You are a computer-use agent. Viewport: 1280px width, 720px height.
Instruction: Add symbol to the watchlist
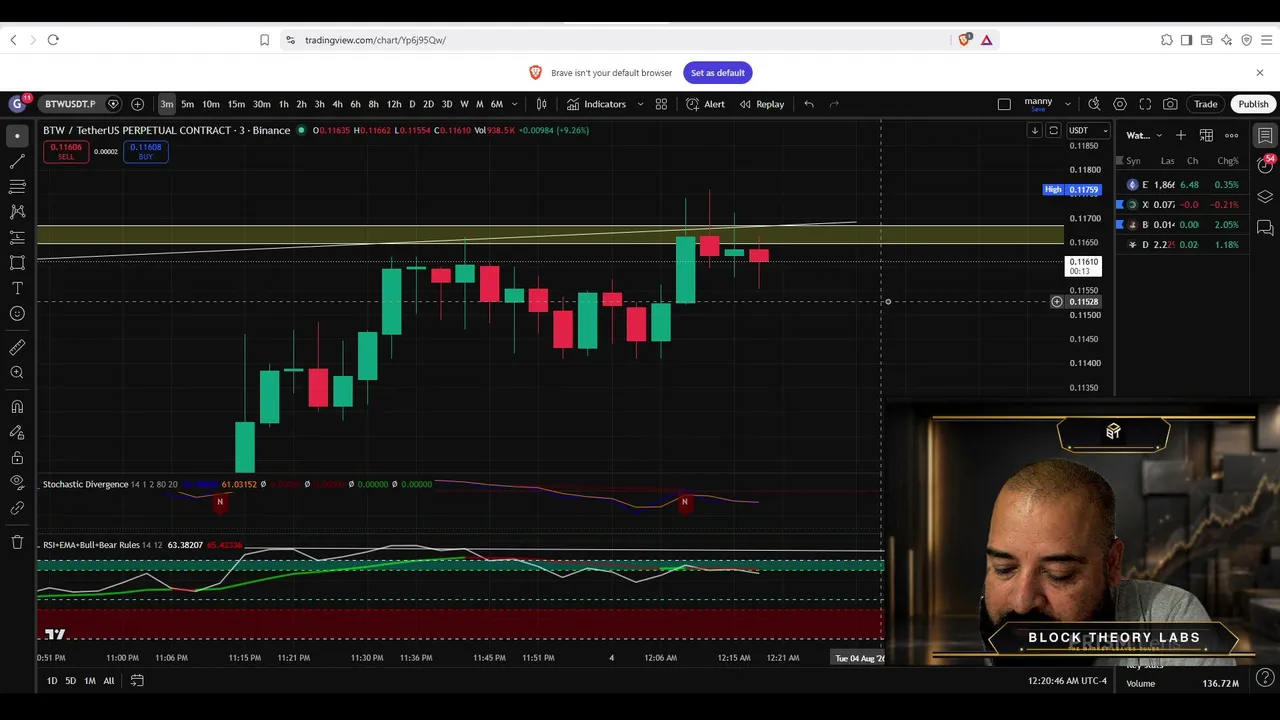click(1181, 135)
